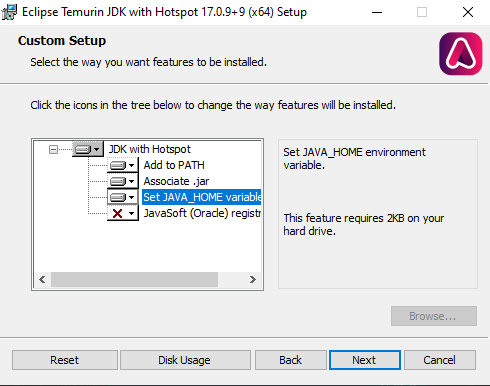Go Back to the previous step
The height and width of the screenshot is (386, 490).
[291, 360]
